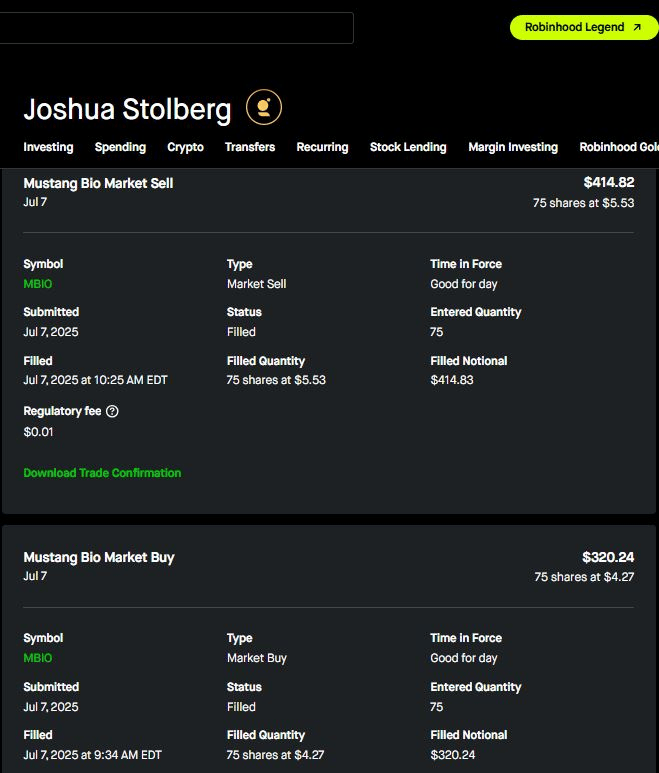Download Trade Confirmation for the sell order

pos(102,473)
